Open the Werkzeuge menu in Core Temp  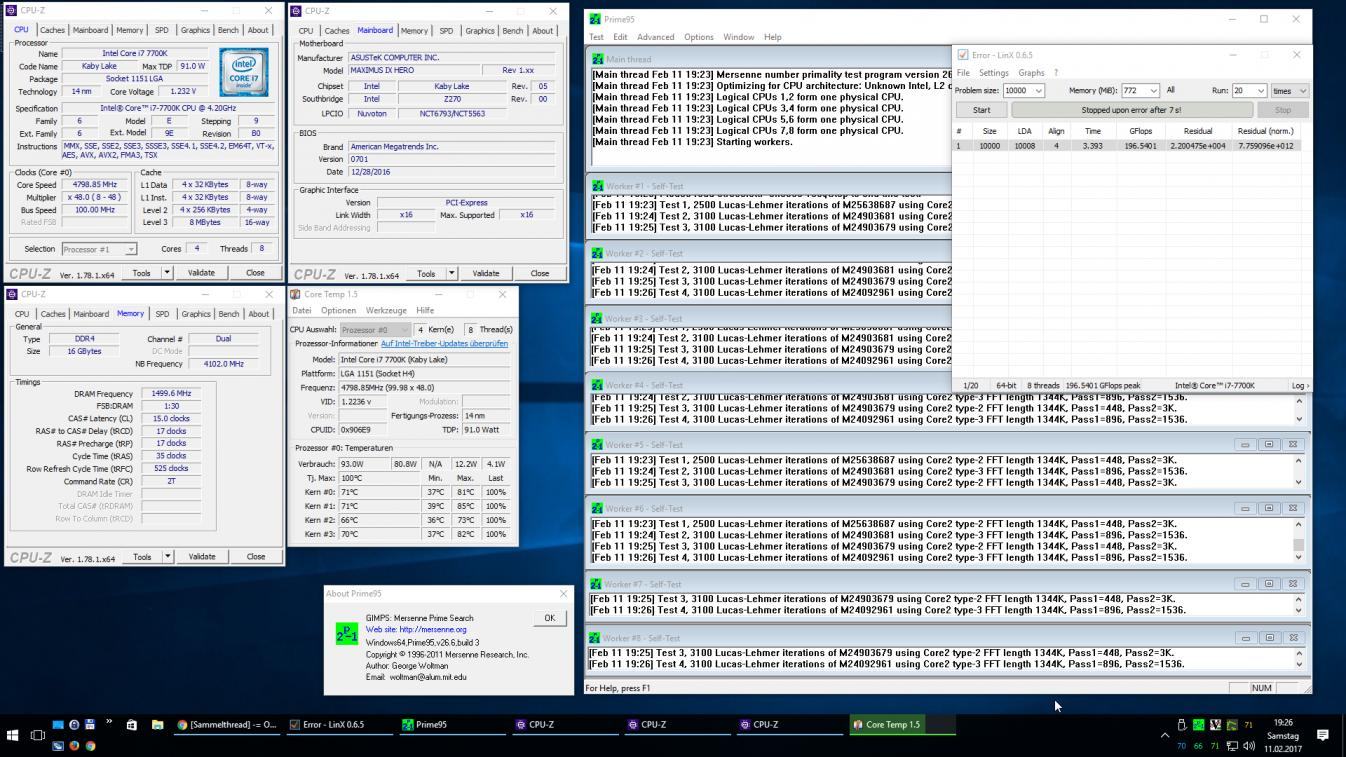386,310
